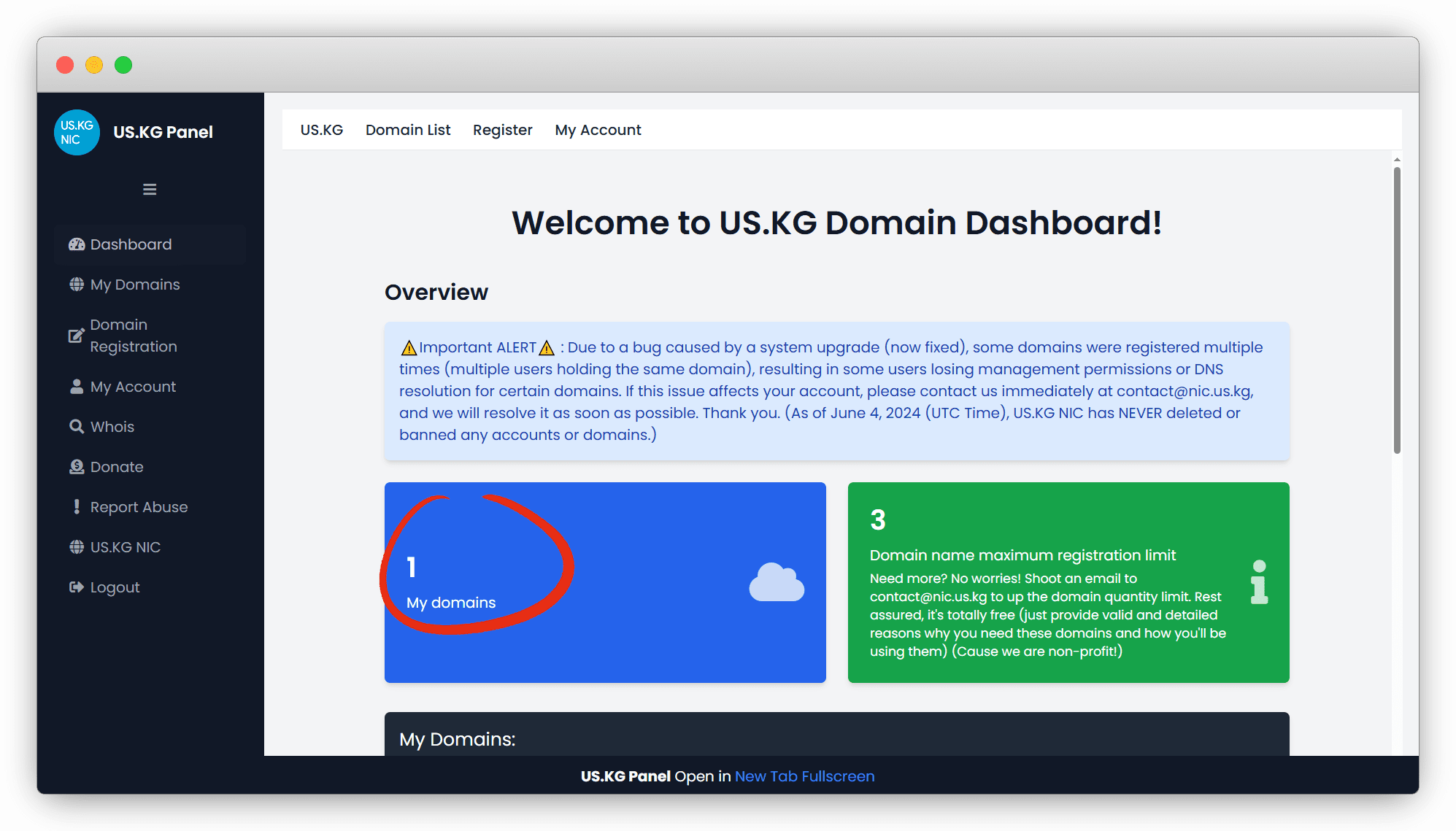Click the US.KG NIC round logo

(77, 132)
